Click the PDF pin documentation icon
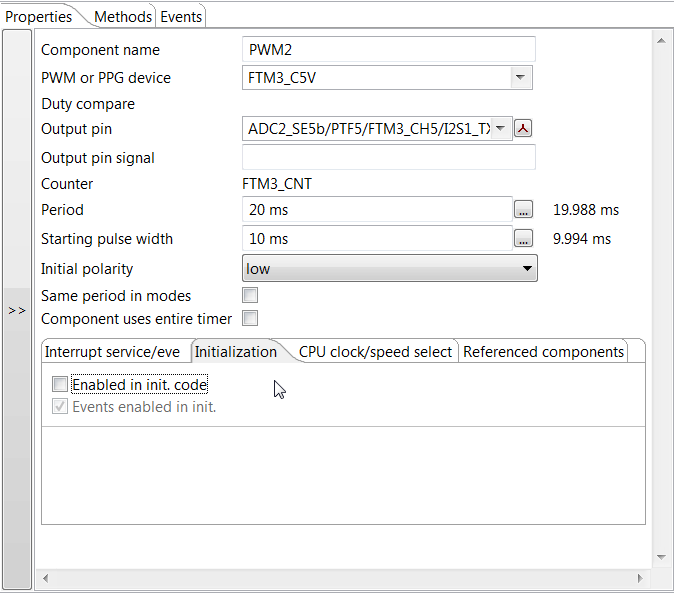Viewport: 674px width, 593px height. [522, 128]
